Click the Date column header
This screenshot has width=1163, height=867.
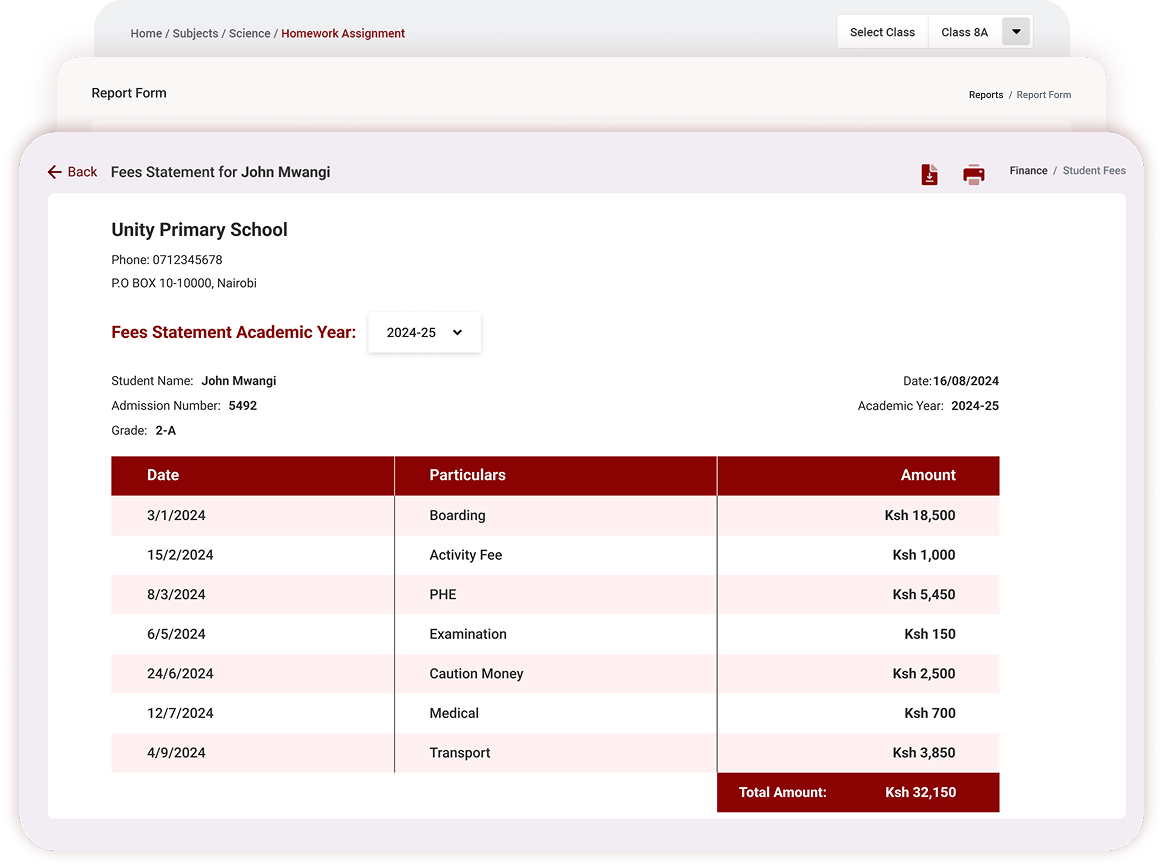click(163, 476)
